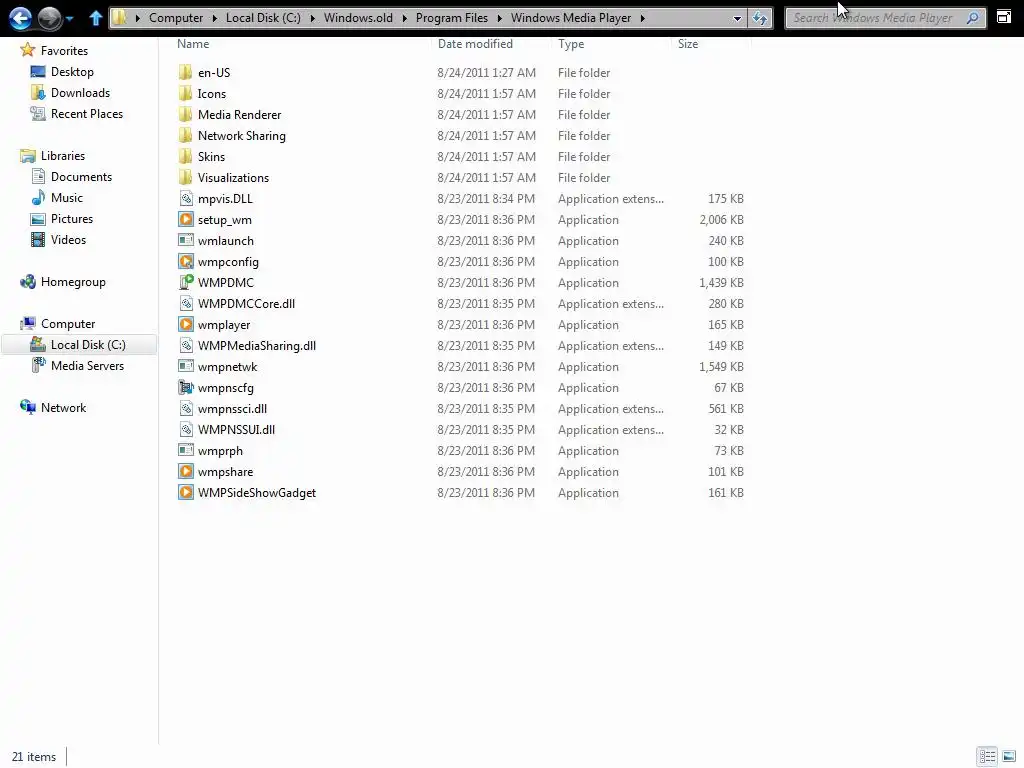Click Computer in the navigation pane
The width and height of the screenshot is (1024, 768).
click(68, 324)
